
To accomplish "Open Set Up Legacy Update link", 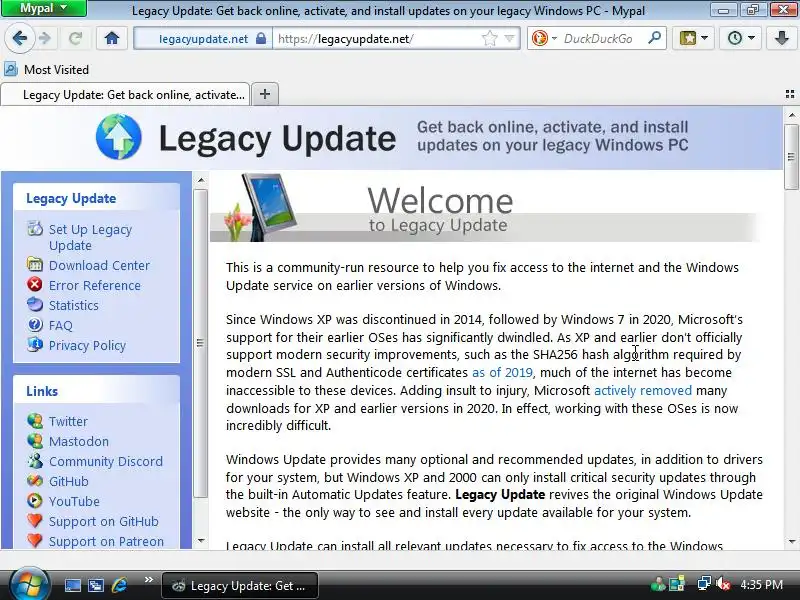I will tap(90, 237).
